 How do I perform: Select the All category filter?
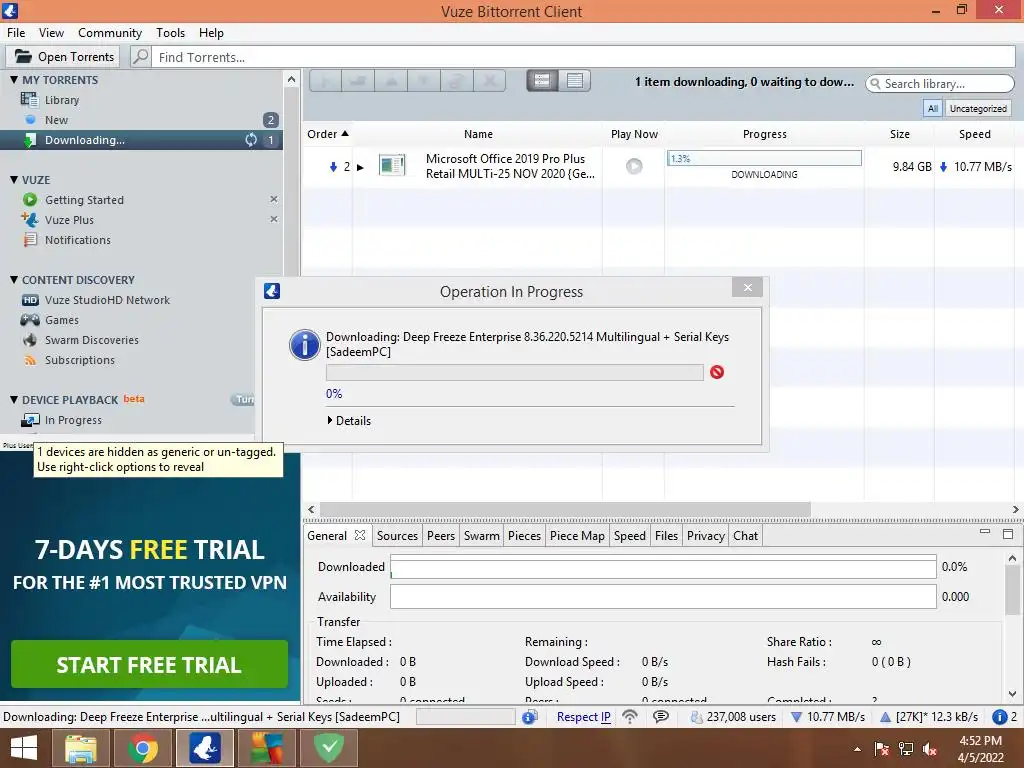pyautogui.click(x=933, y=108)
